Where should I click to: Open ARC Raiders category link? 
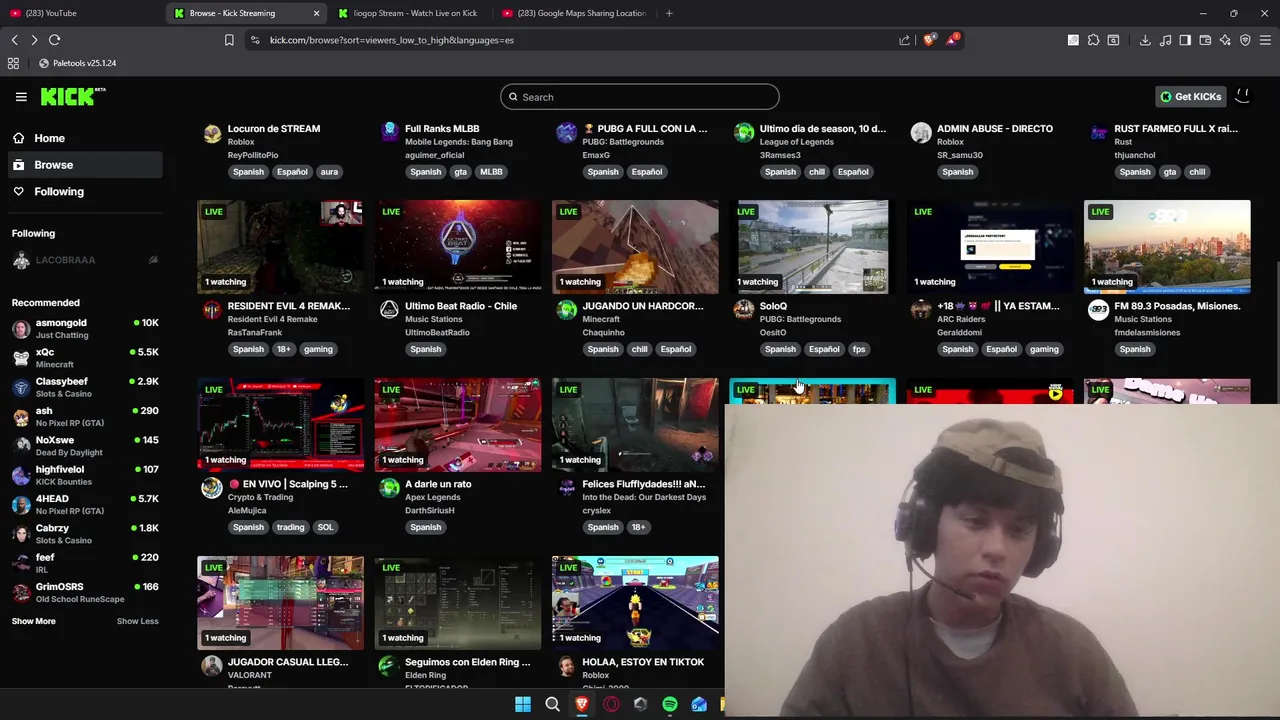961,319
